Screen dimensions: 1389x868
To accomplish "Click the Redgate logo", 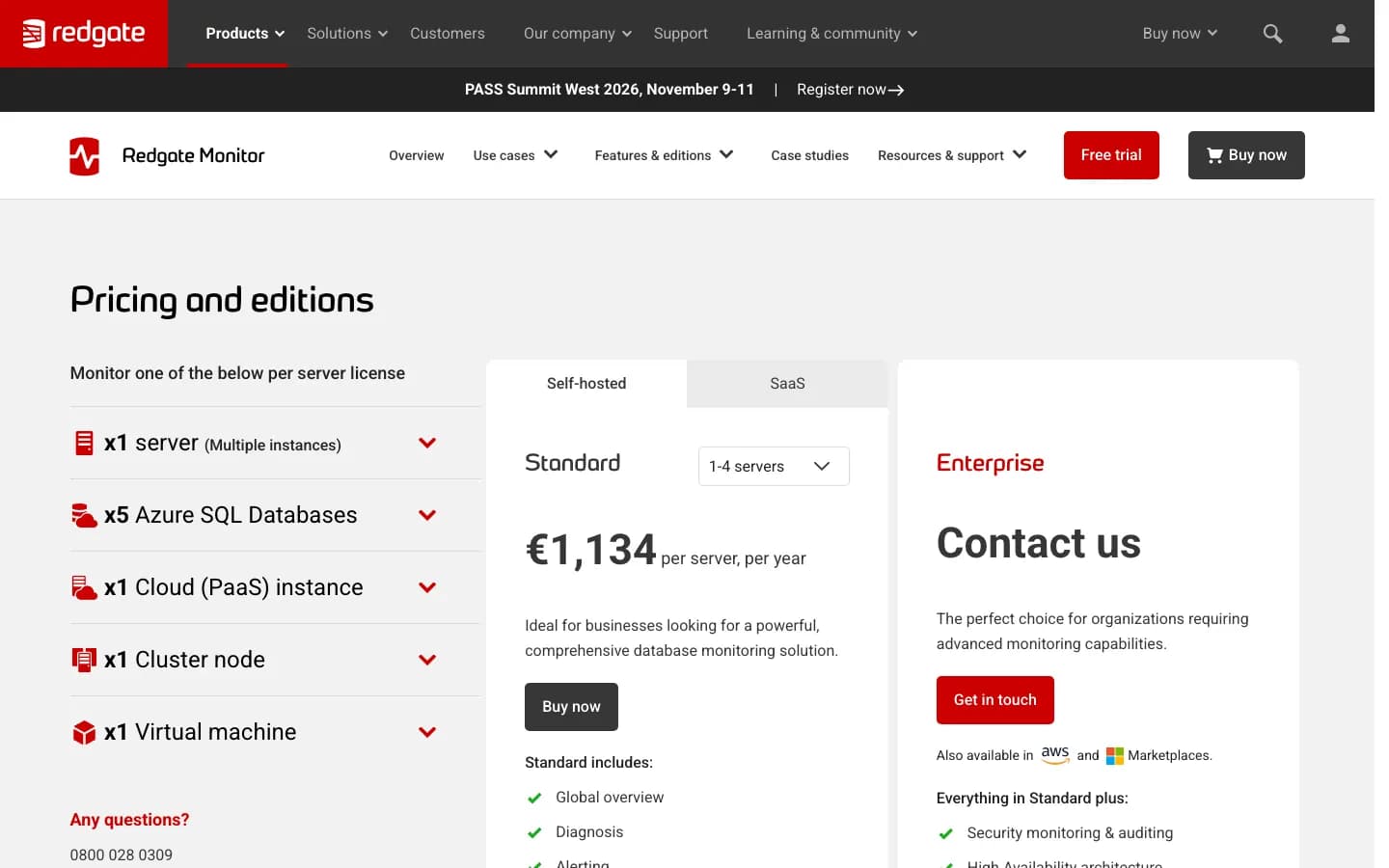I will click(x=84, y=34).
